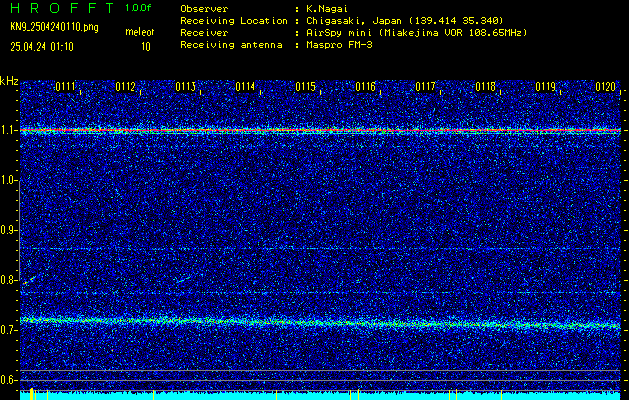Click the 0111 time marker

coord(65,87)
